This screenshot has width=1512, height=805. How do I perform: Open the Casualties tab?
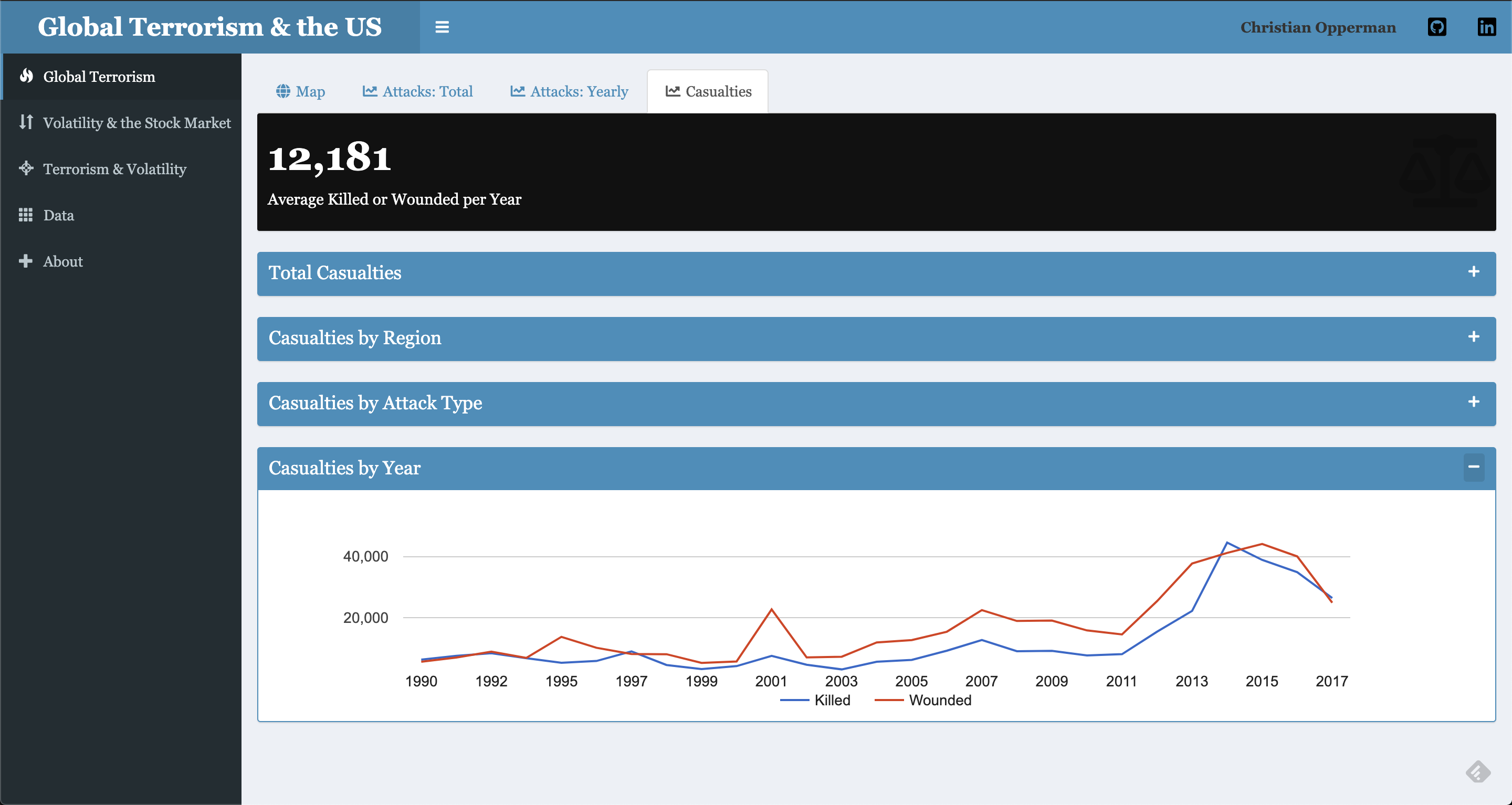[708, 91]
